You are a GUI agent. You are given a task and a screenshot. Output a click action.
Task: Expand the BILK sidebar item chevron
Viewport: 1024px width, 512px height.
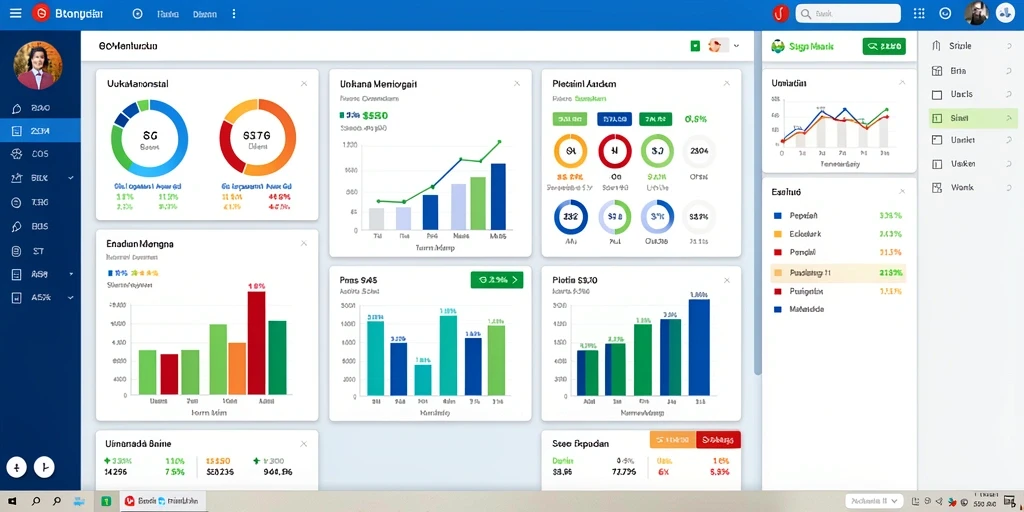tap(71, 178)
